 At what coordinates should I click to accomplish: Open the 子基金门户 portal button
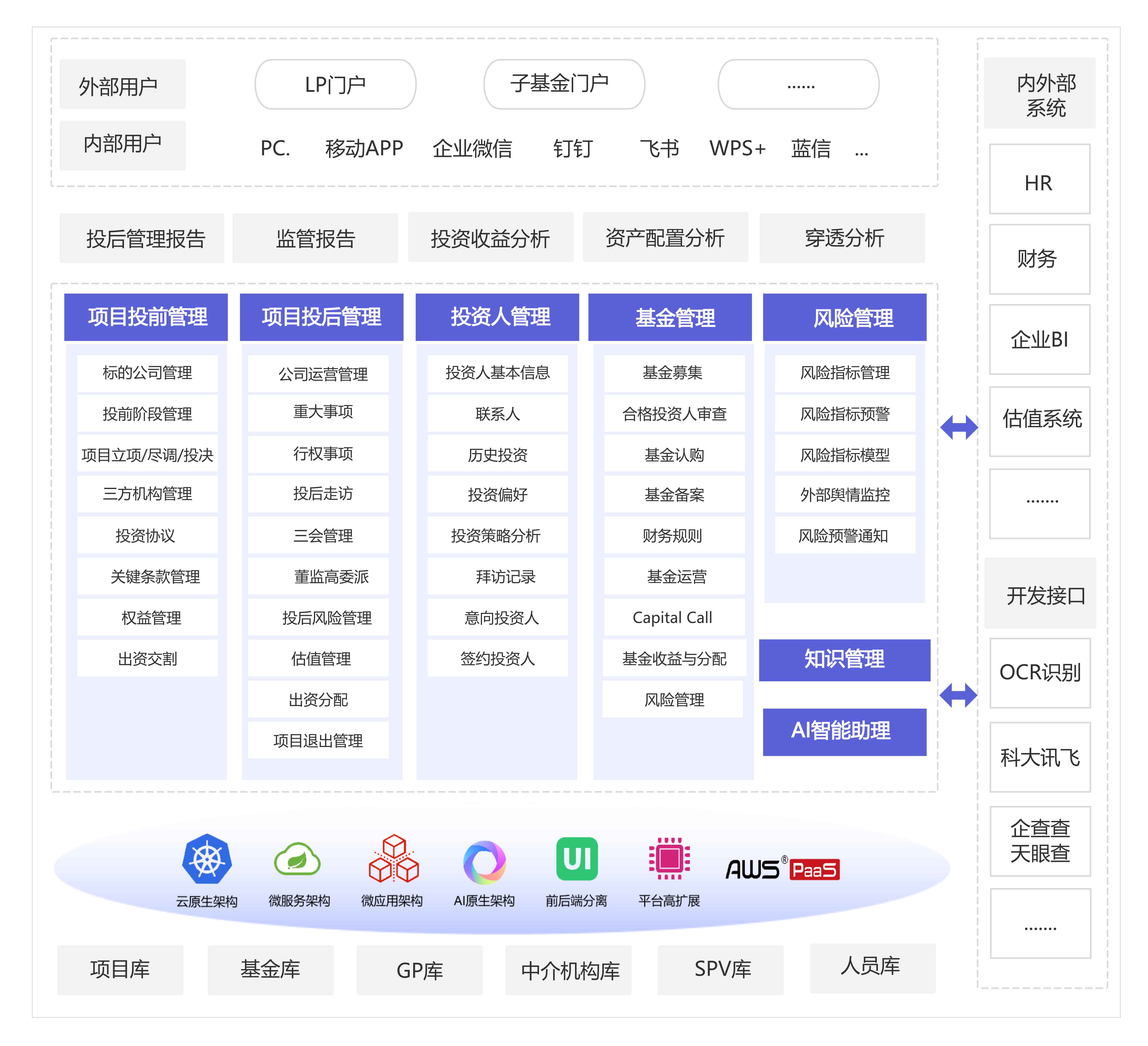[x=564, y=84]
